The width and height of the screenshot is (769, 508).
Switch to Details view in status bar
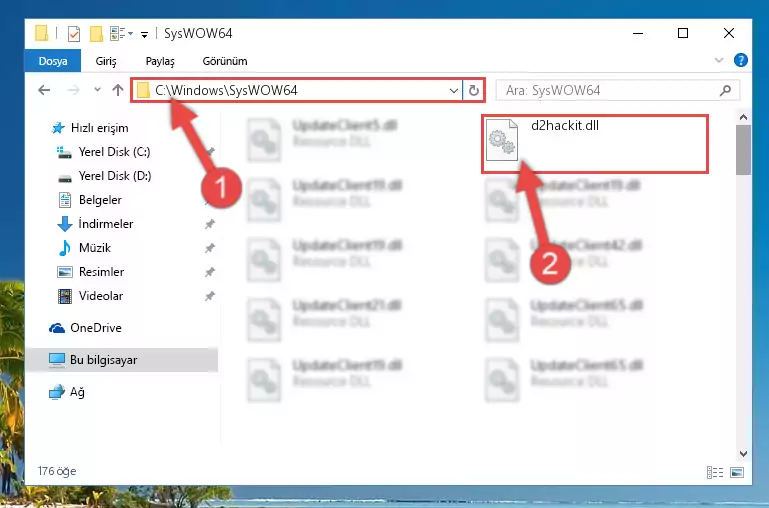coord(715,472)
